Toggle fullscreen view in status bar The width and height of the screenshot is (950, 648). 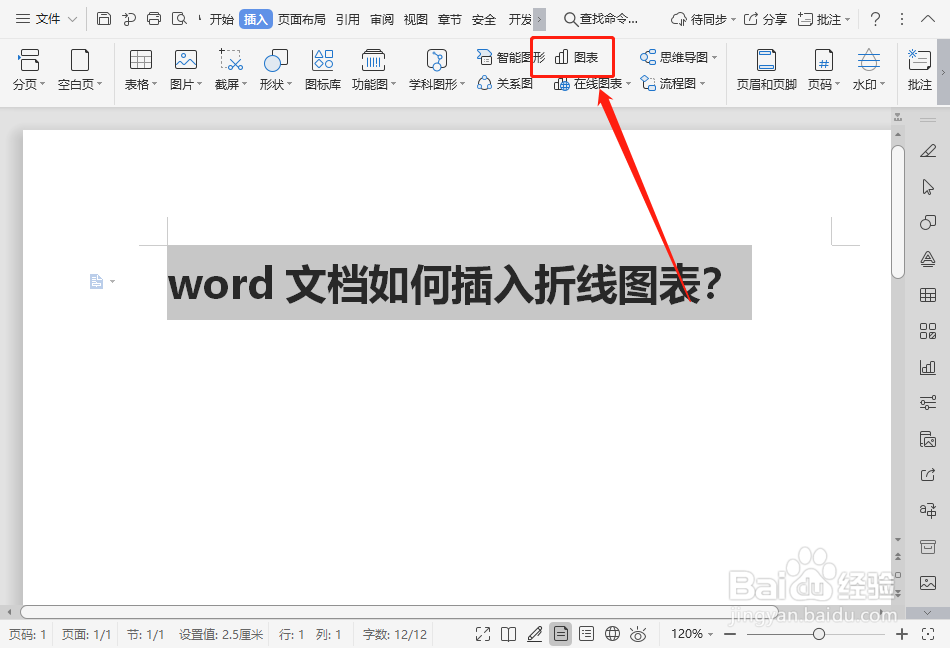(x=483, y=634)
